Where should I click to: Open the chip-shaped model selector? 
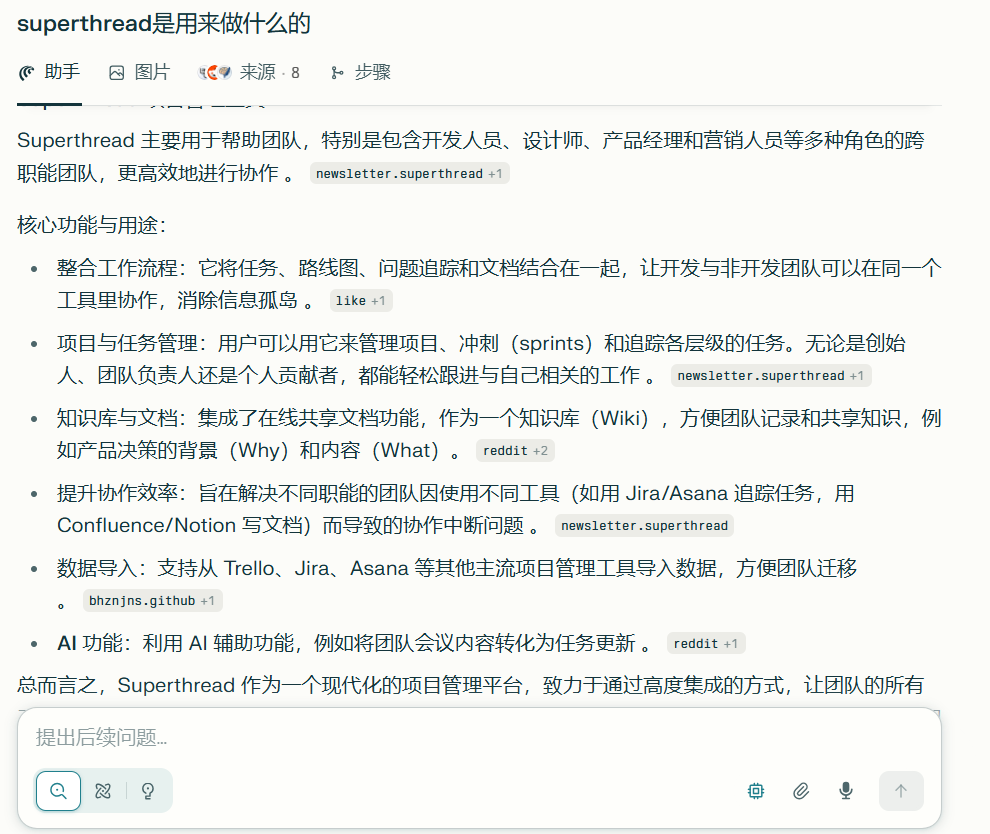[x=756, y=791]
